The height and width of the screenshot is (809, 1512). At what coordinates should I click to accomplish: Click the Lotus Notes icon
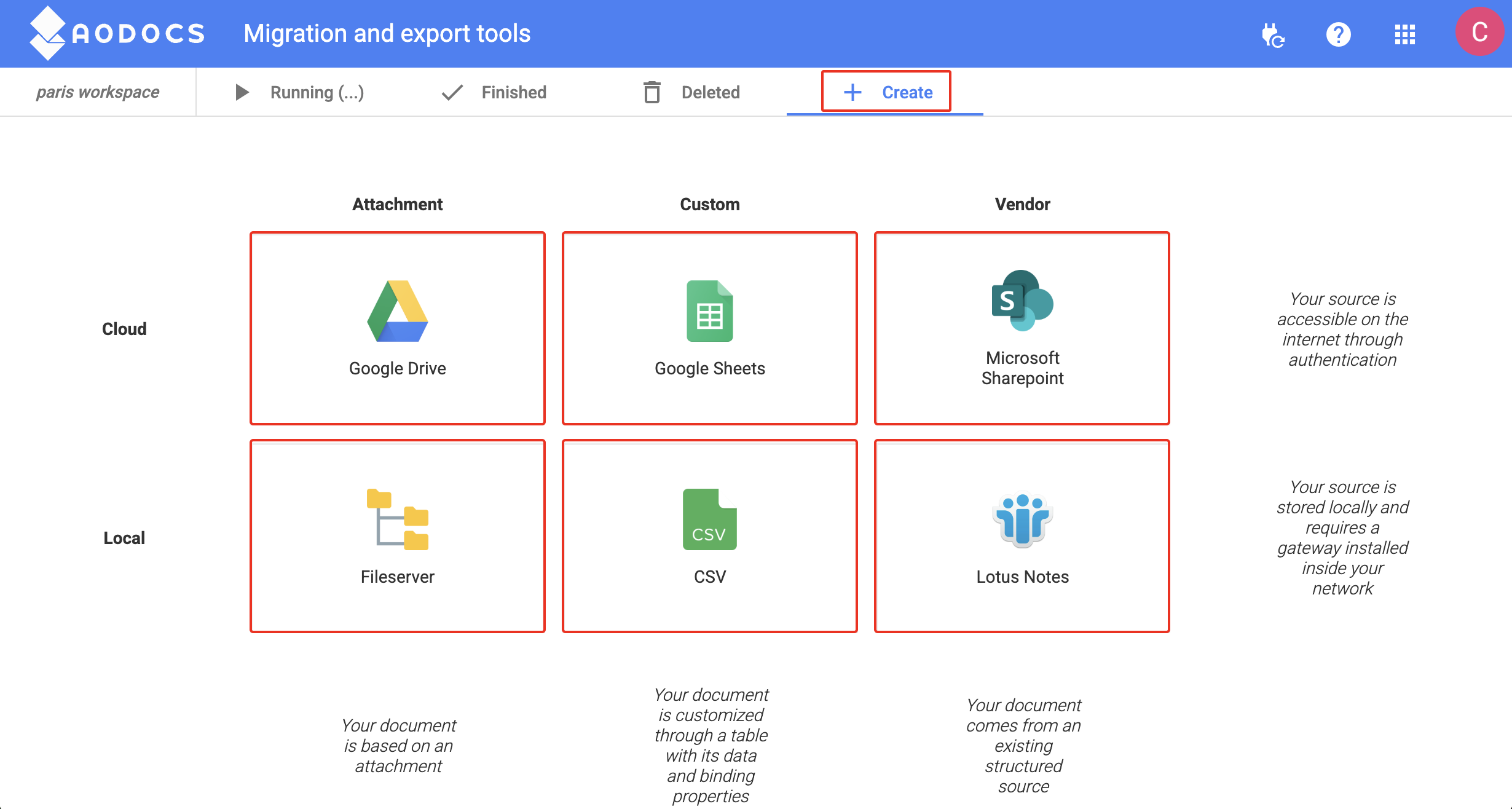(1023, 520)
